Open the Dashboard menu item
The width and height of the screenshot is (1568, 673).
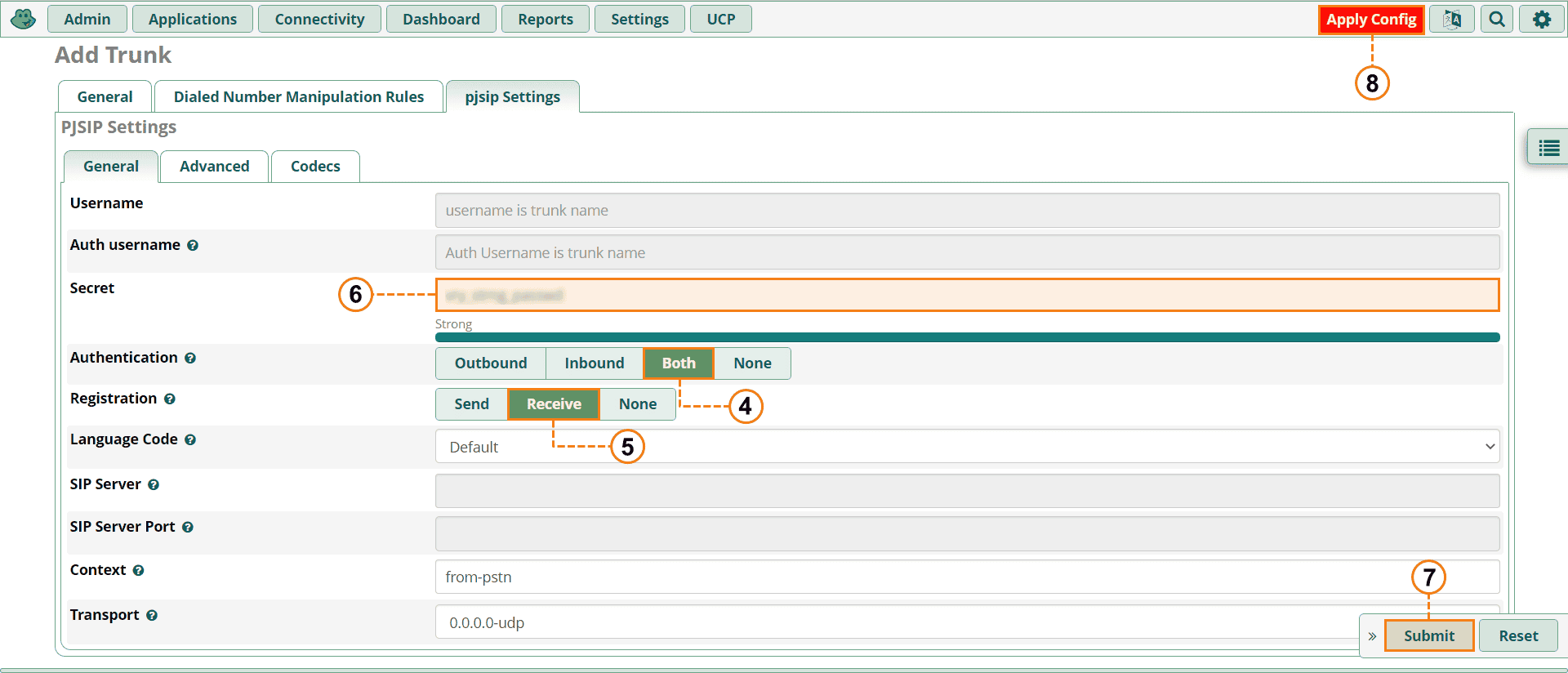click(441, 19)
